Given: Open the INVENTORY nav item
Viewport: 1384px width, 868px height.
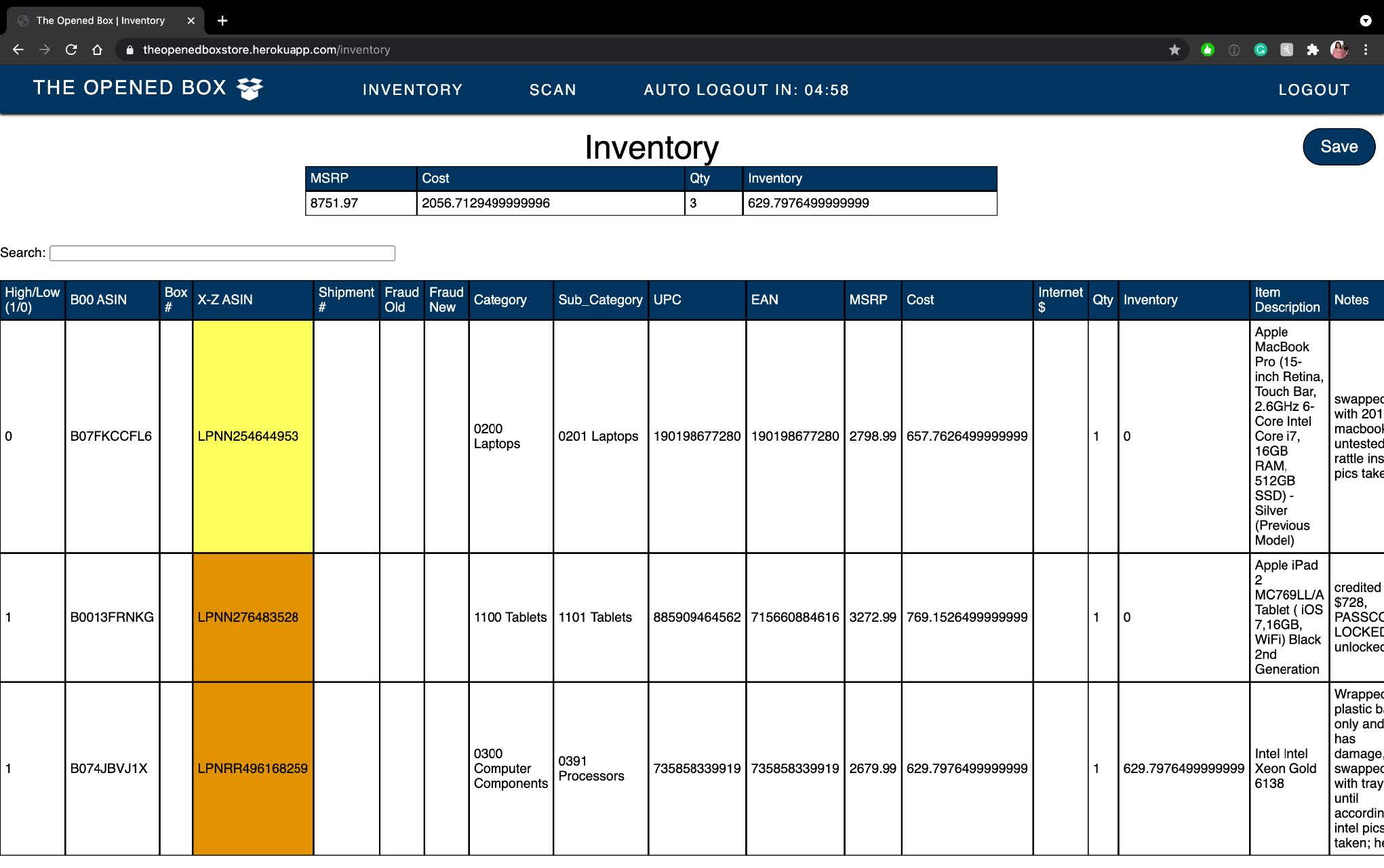Looking at the screenshot, I should point(412,90).
